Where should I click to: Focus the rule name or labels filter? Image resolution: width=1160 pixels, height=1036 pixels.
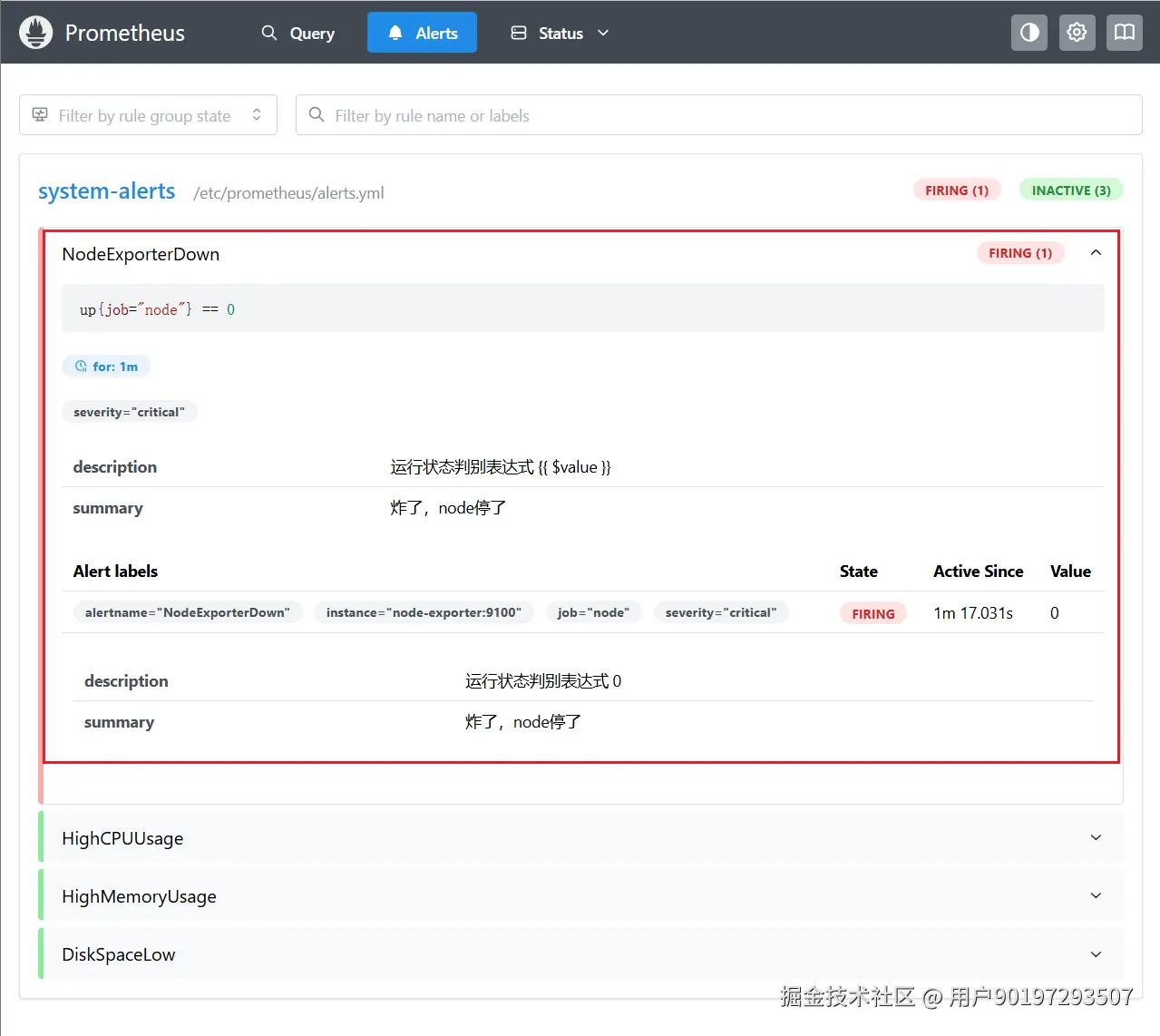(718, 115)
